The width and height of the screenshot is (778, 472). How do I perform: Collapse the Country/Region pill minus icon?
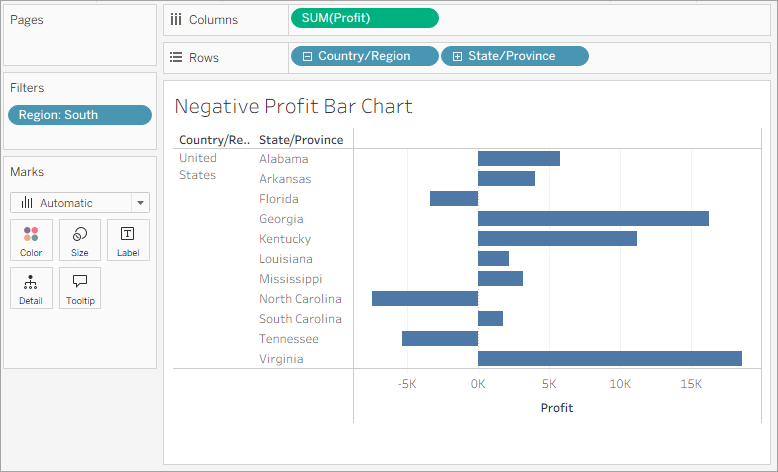tap(308, 57)
